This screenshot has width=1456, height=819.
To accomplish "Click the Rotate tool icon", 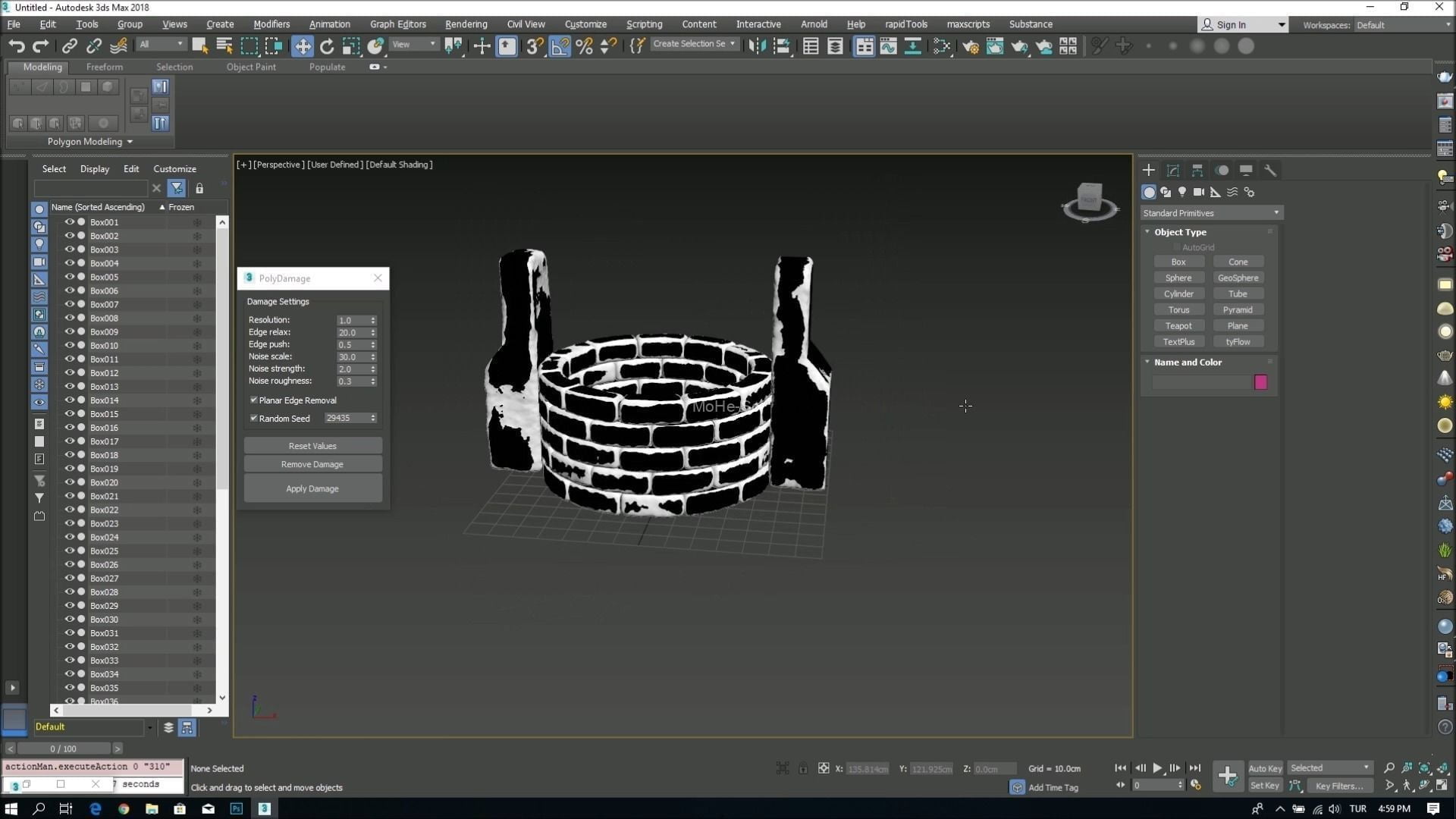I will click(326, 46).
